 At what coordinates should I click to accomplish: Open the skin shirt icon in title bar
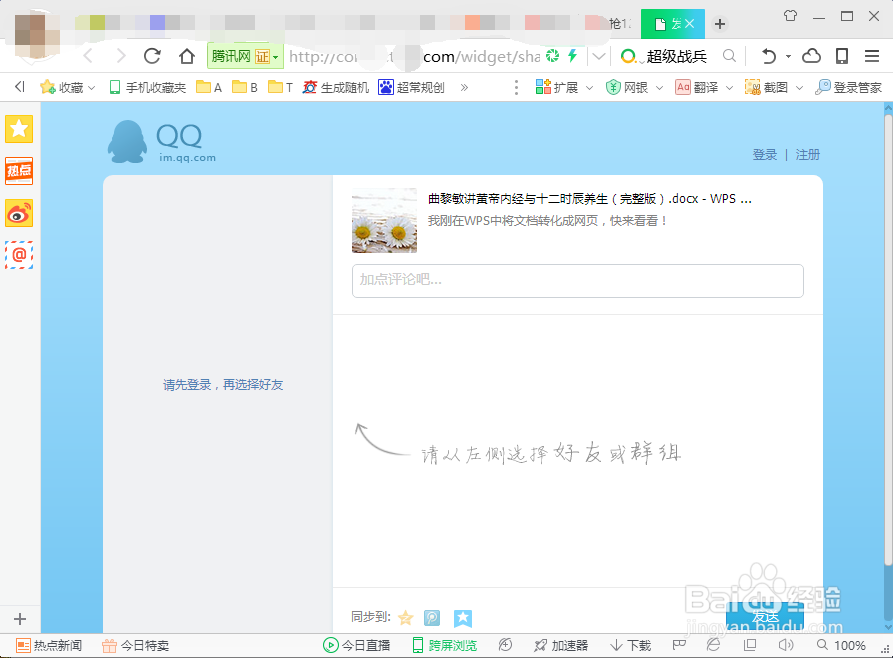click(790, 16)
